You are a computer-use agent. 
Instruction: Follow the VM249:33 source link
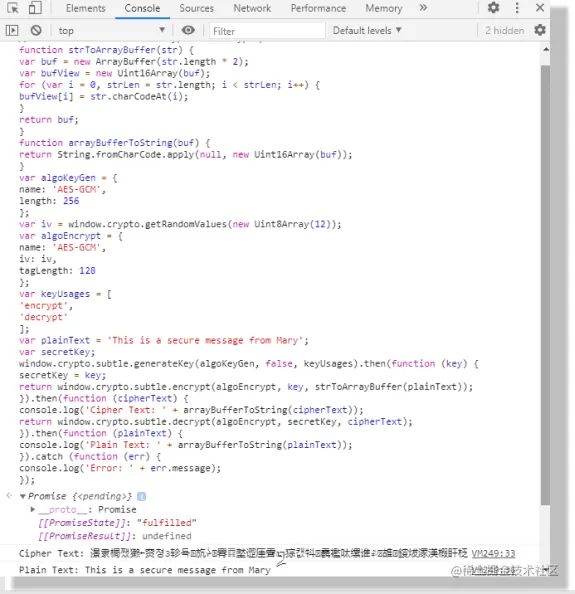coord(493,554)
